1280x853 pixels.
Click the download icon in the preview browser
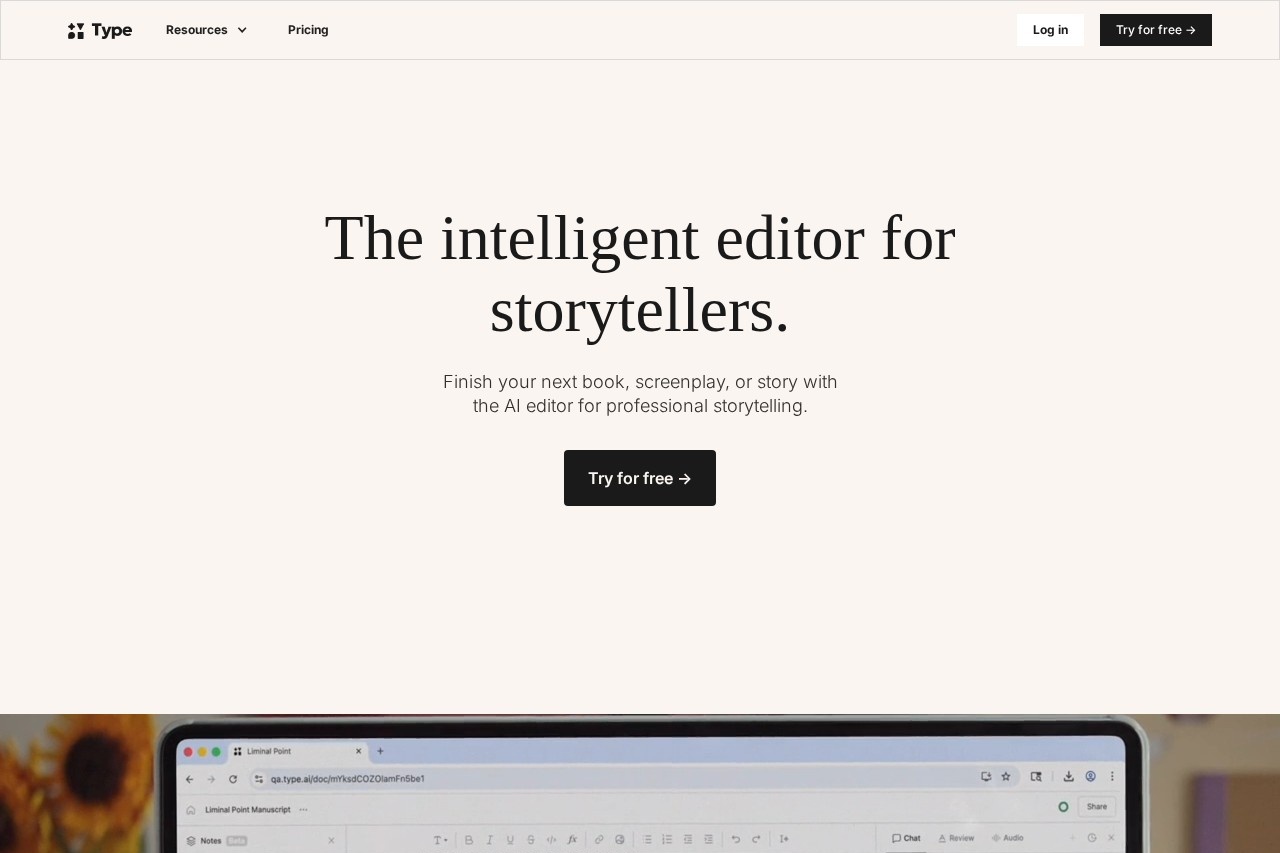[x=1068, y=776]
